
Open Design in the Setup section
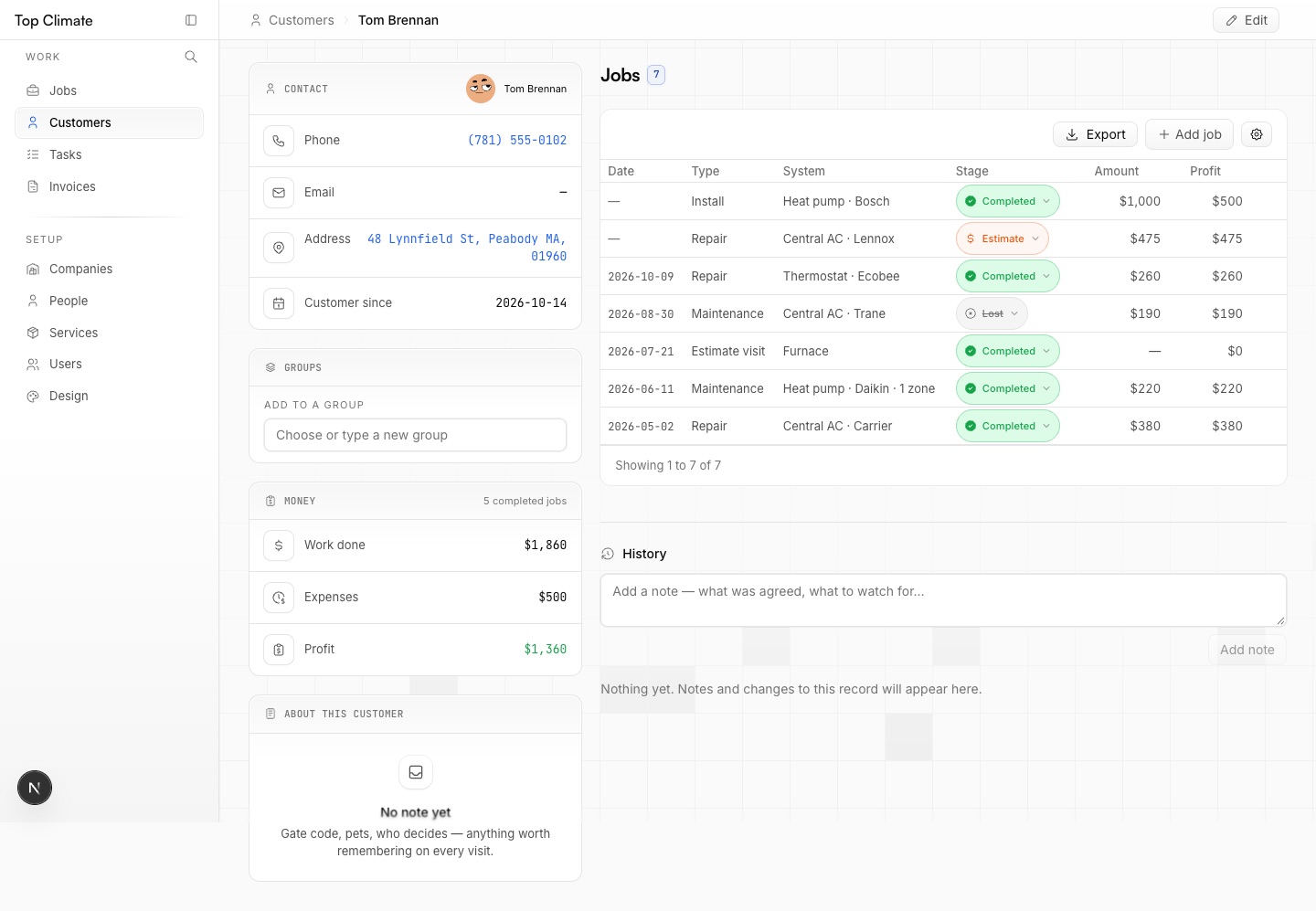[109, 396]
